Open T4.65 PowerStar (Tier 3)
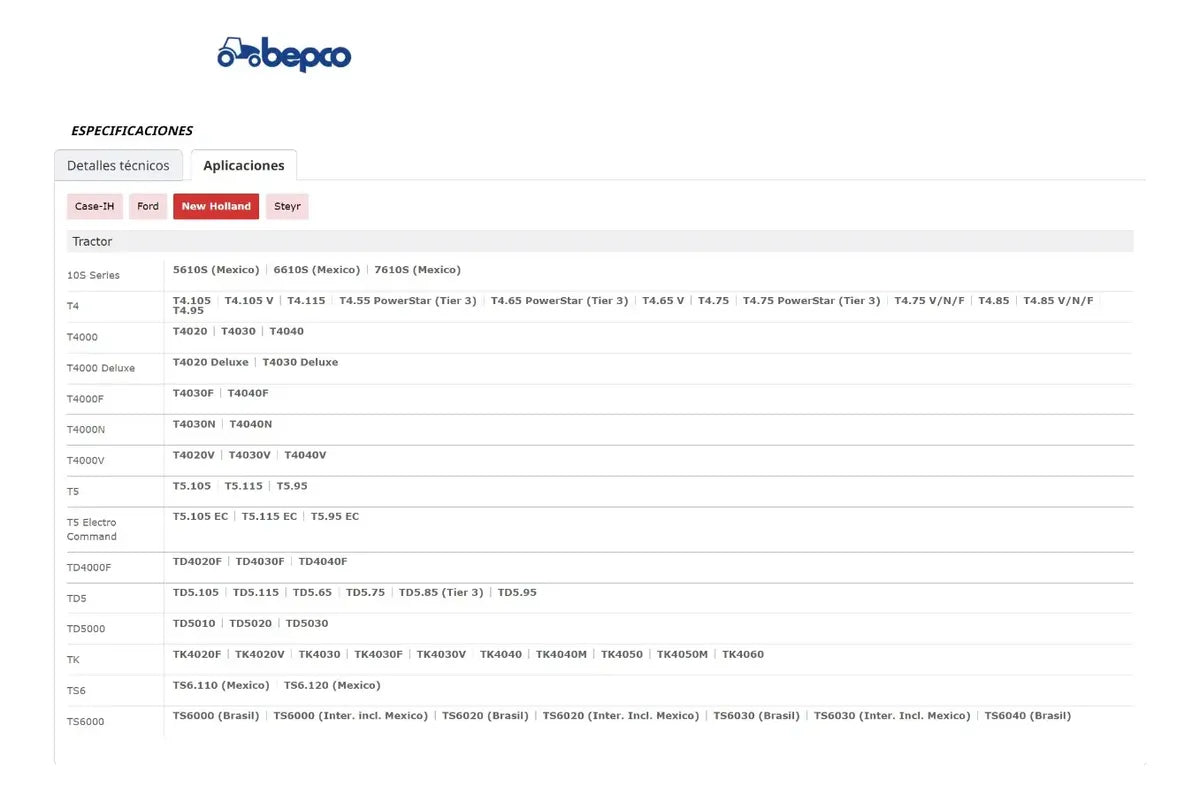Viewport: 1200px width, 801px height. 560,301
